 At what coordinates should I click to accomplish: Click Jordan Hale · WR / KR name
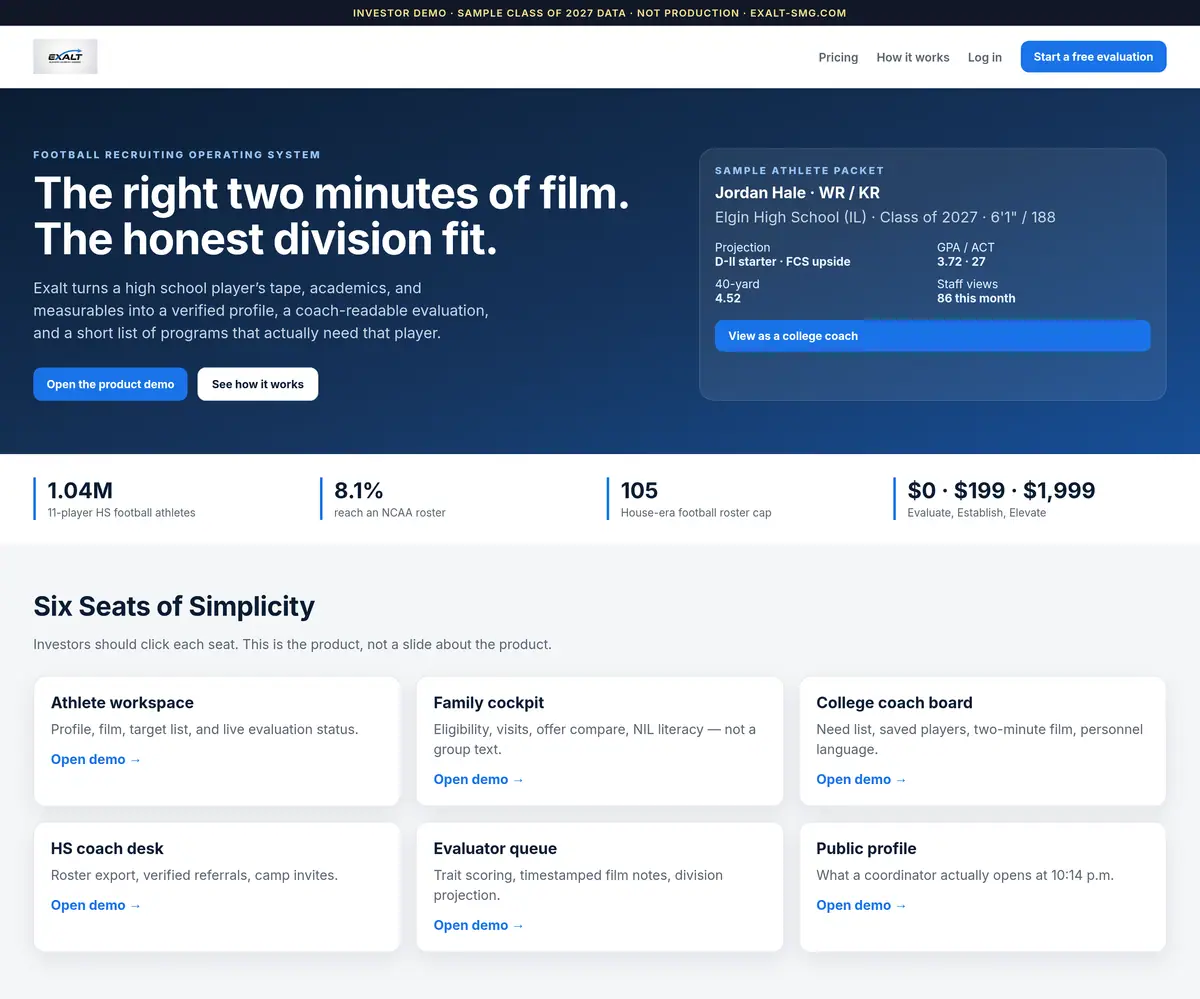click(797, 193)
